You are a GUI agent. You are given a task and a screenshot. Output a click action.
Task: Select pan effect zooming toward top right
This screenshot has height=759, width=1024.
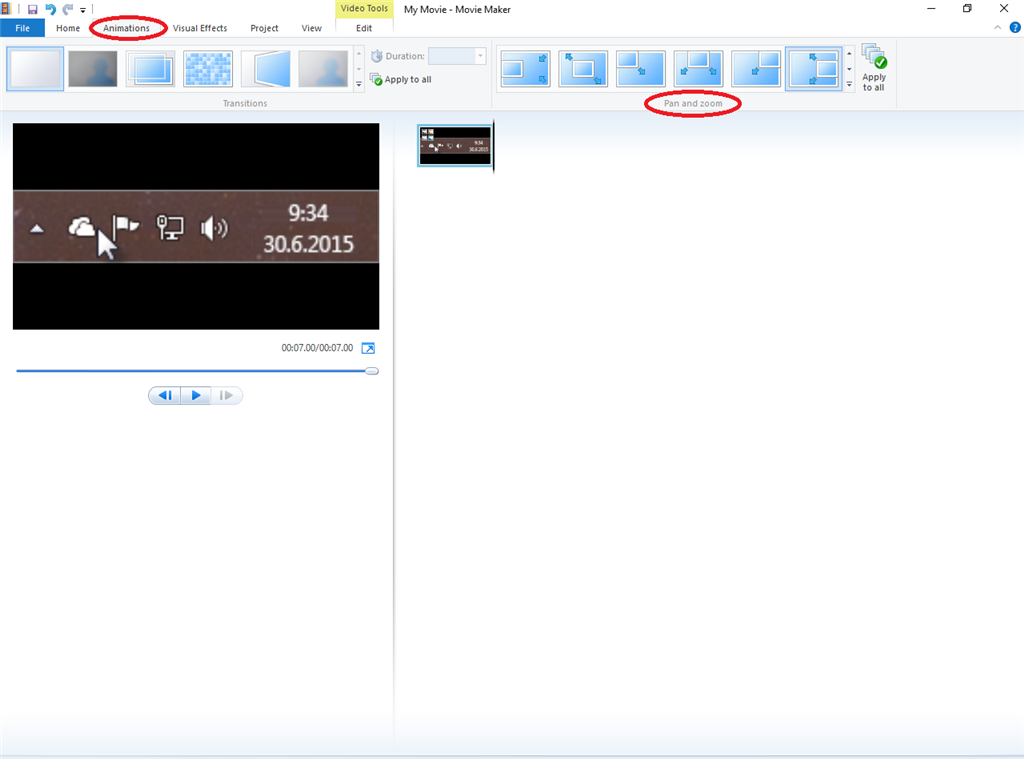coord(756,69)
